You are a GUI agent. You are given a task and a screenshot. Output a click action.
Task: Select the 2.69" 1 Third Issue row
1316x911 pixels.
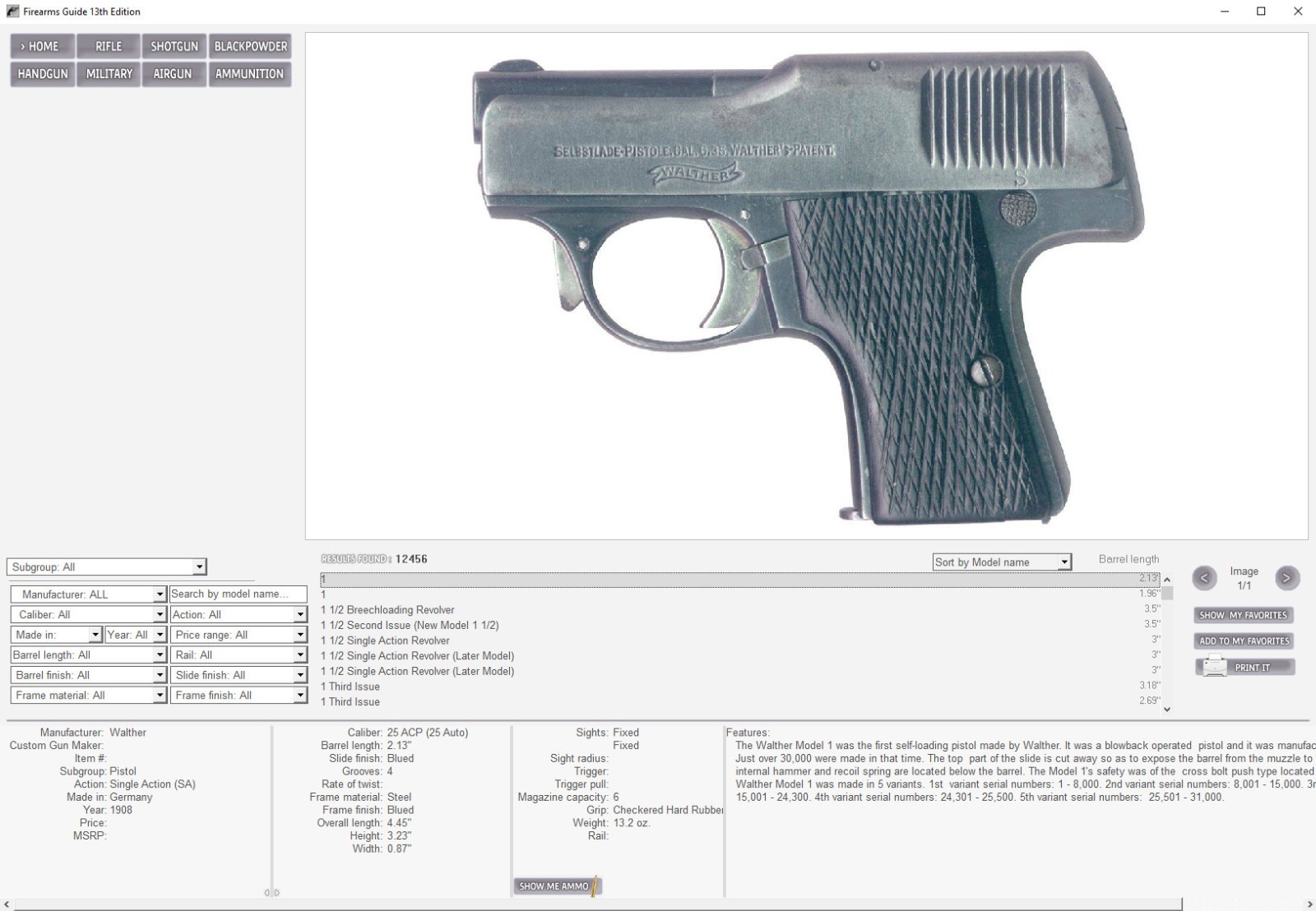[x=739, y=702]
